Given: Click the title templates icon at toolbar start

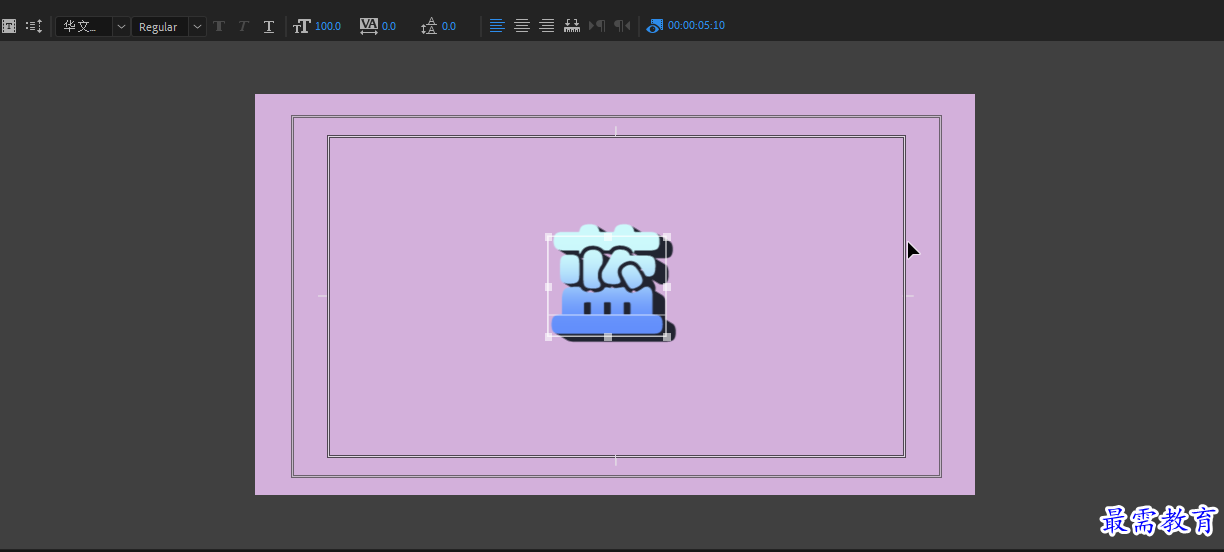Looking at the screenshot, I should click(x=9, y=26).
